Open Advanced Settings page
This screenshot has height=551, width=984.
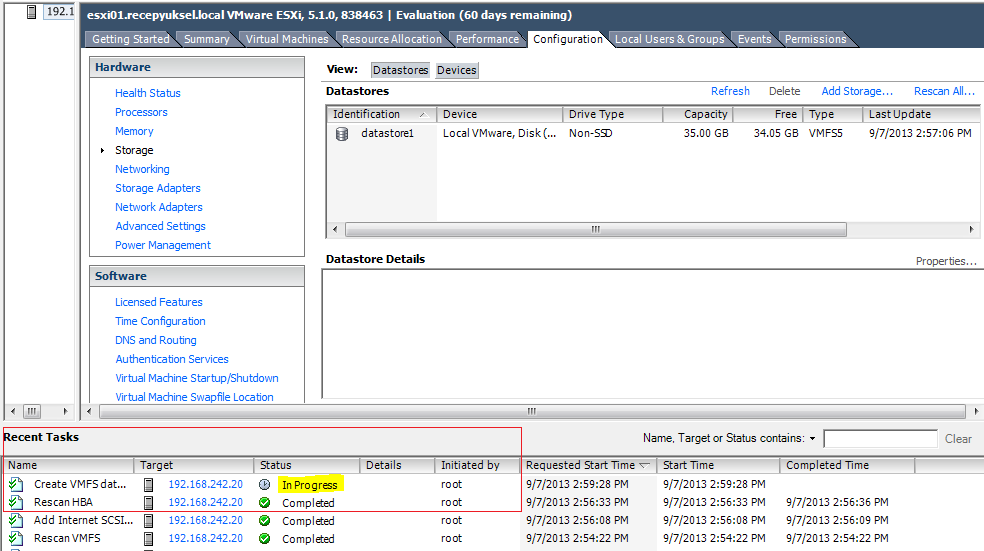click(161, 226)
